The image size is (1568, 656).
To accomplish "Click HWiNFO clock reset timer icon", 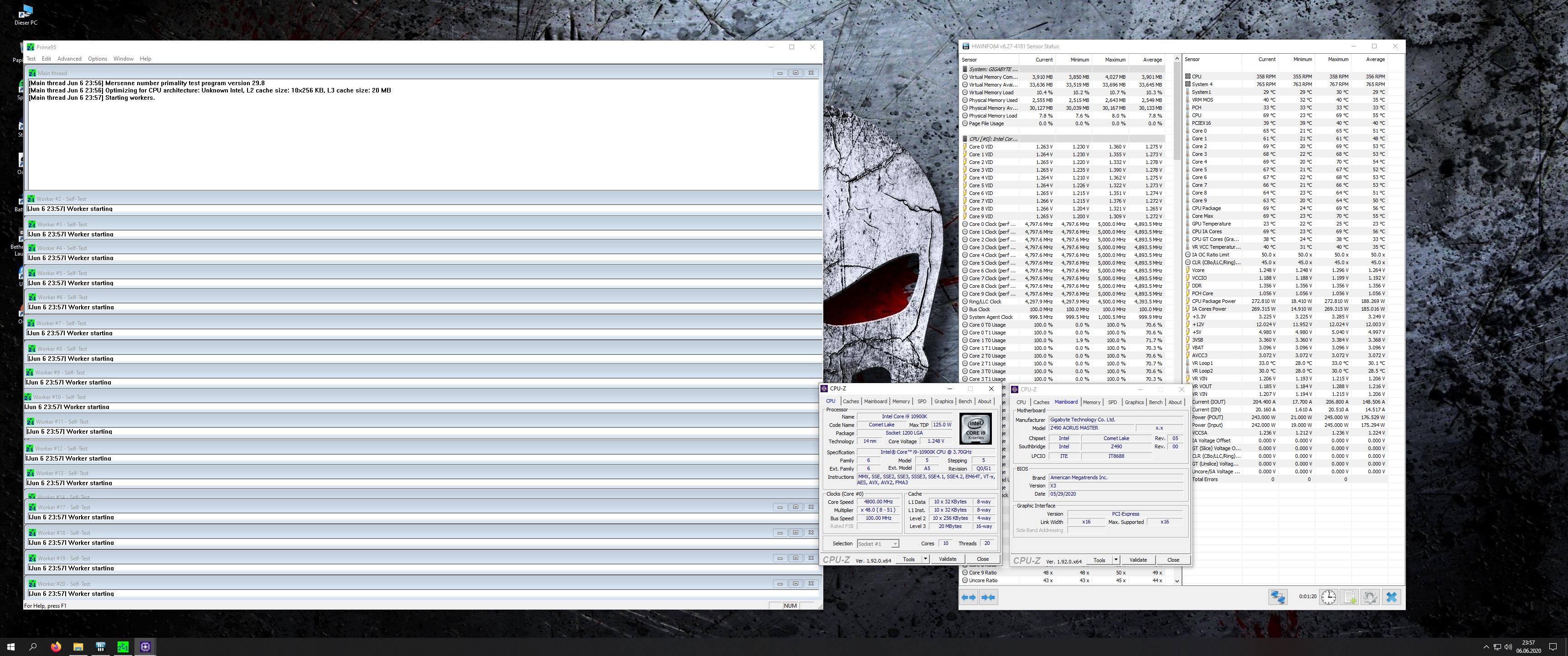I will (1328, 597).
